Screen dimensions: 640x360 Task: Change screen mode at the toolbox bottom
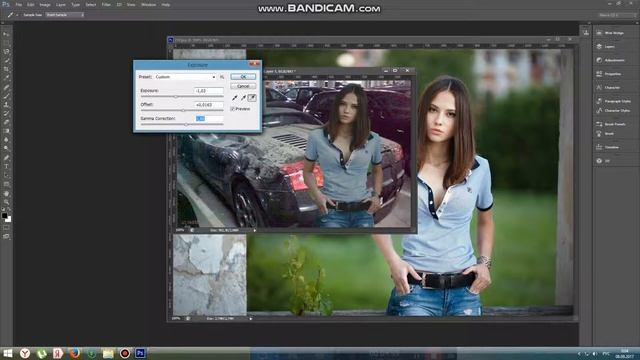pos(6,236)
